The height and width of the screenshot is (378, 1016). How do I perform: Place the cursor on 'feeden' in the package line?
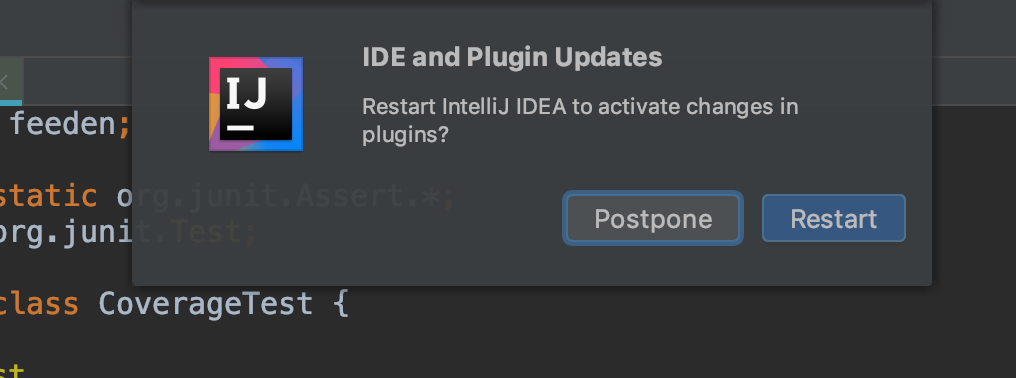click(x=62, y=124)
